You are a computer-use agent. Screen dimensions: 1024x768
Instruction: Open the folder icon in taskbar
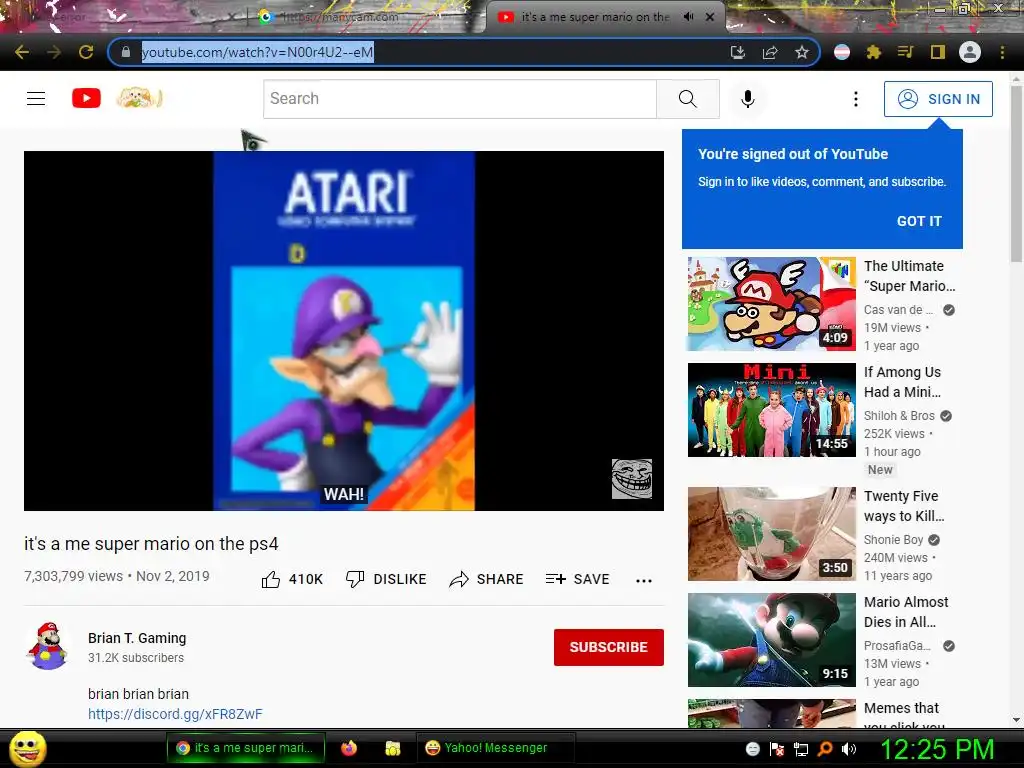[x=392, y=748]
